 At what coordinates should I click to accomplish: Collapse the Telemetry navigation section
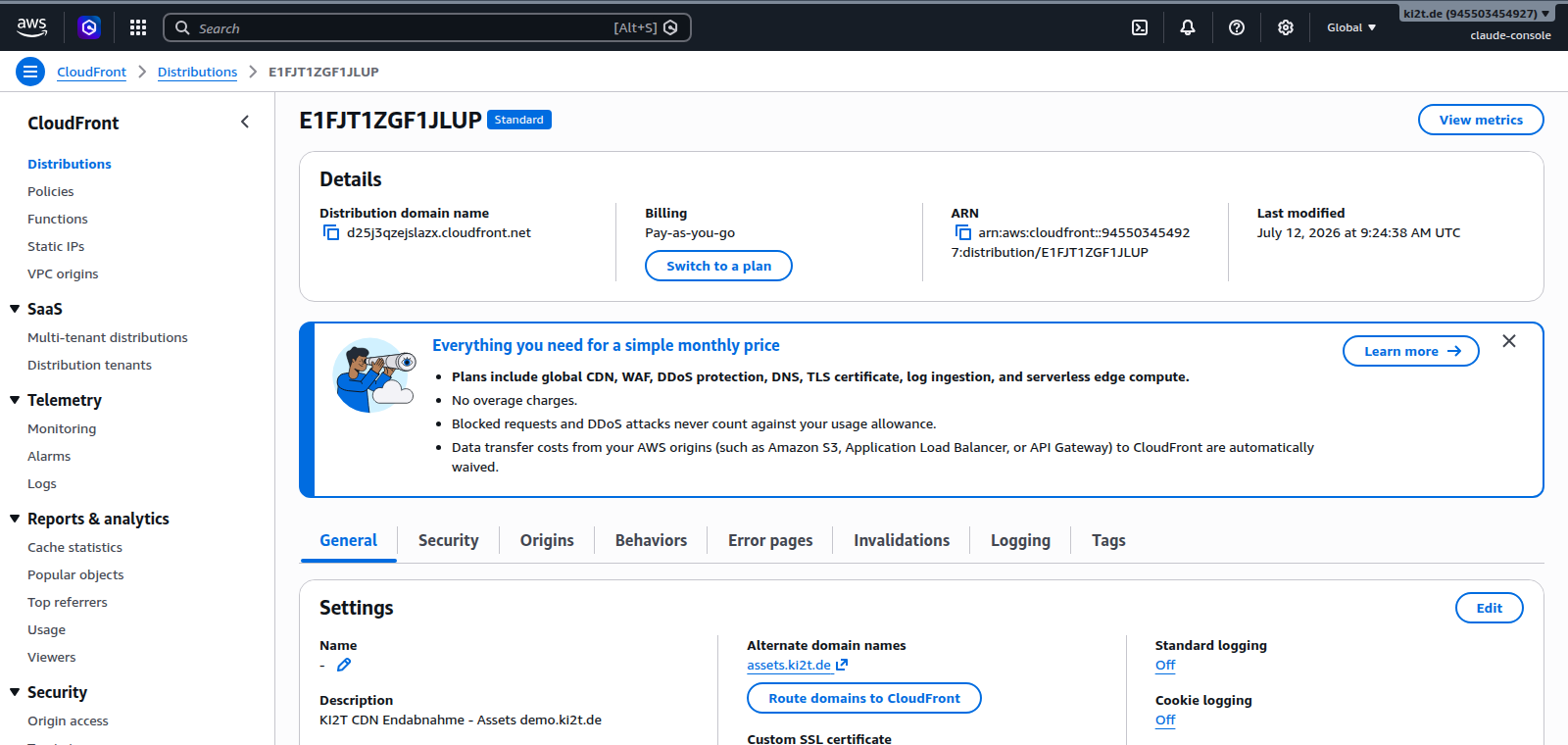click(x=15, y=400)
